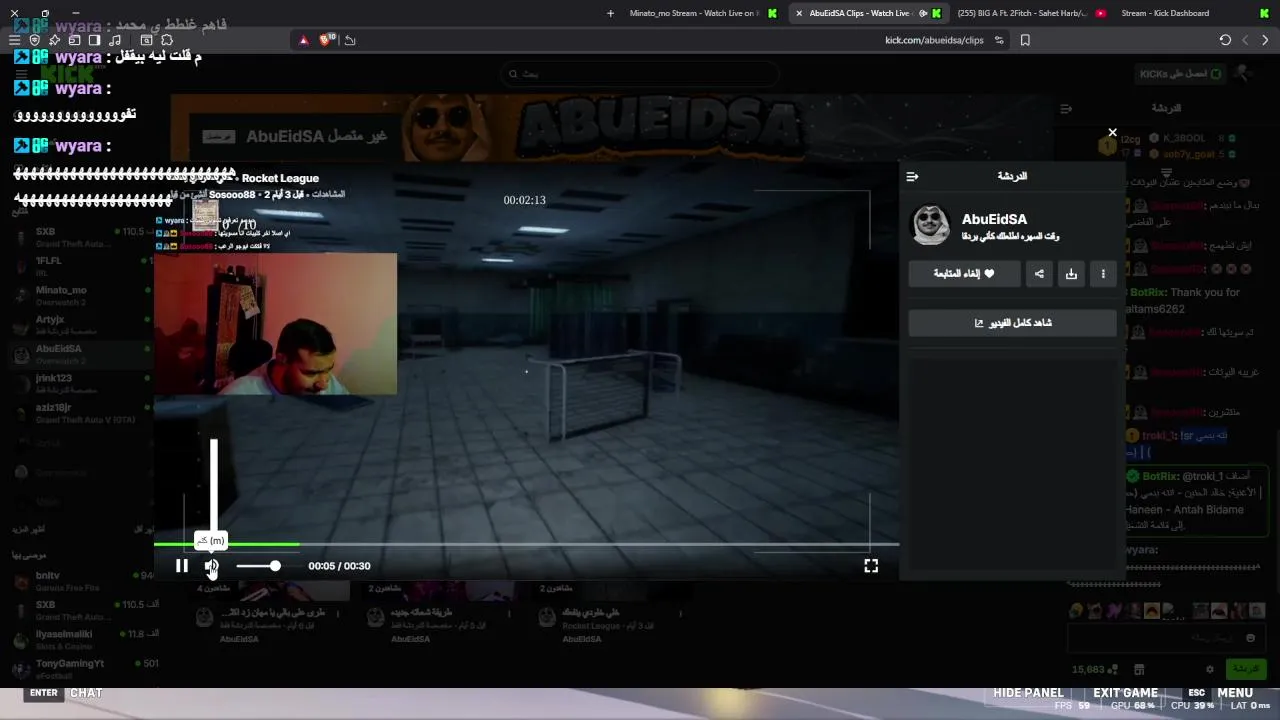Click the AbuEidSA channel name
Image resolution: width=1280 pixels, height=720 pixels.
(994, 219)
